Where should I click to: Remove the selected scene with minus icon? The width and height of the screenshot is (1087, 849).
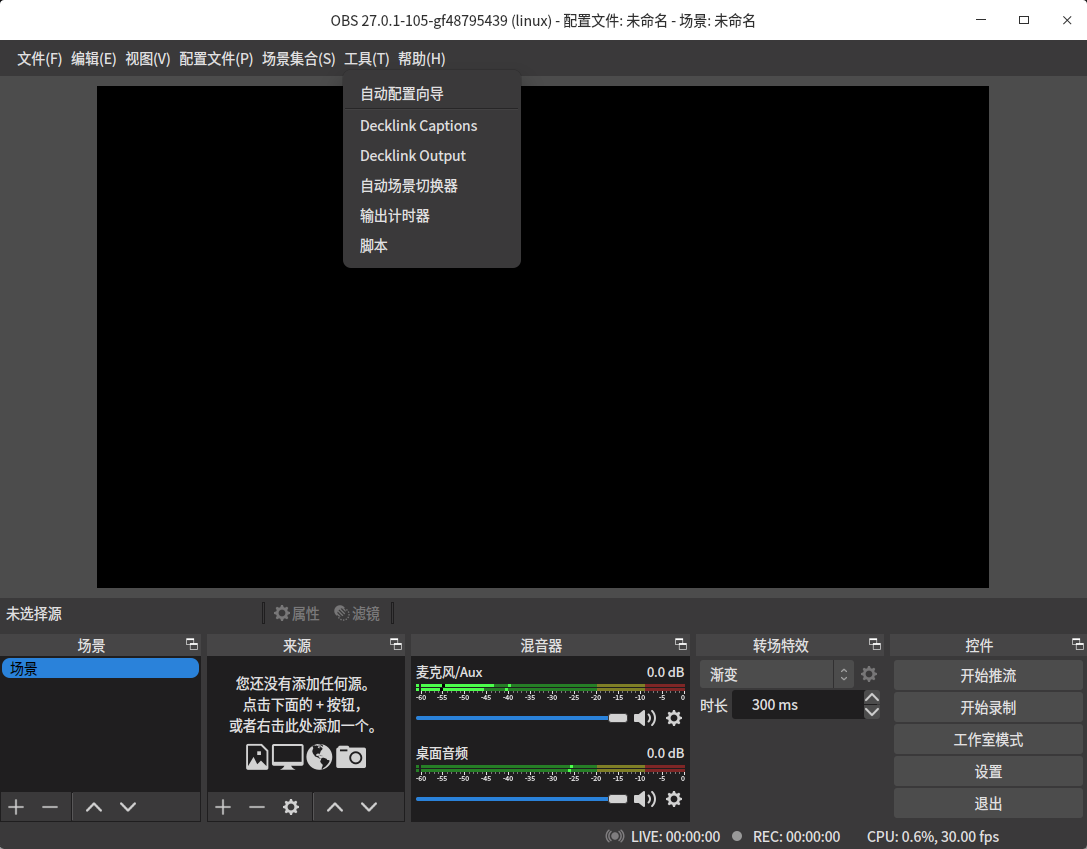pos(50,807)
